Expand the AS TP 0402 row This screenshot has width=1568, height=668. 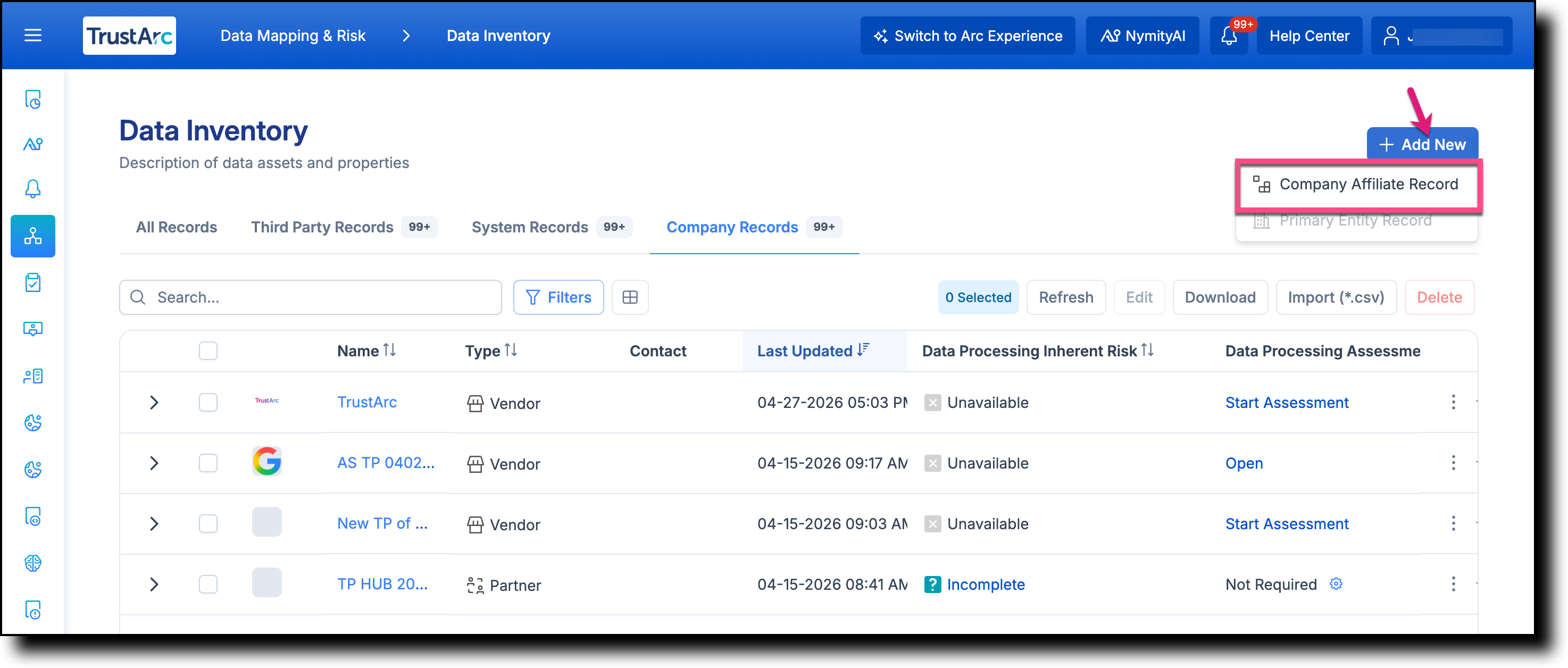pyautogui.click(x=154, y=463)
